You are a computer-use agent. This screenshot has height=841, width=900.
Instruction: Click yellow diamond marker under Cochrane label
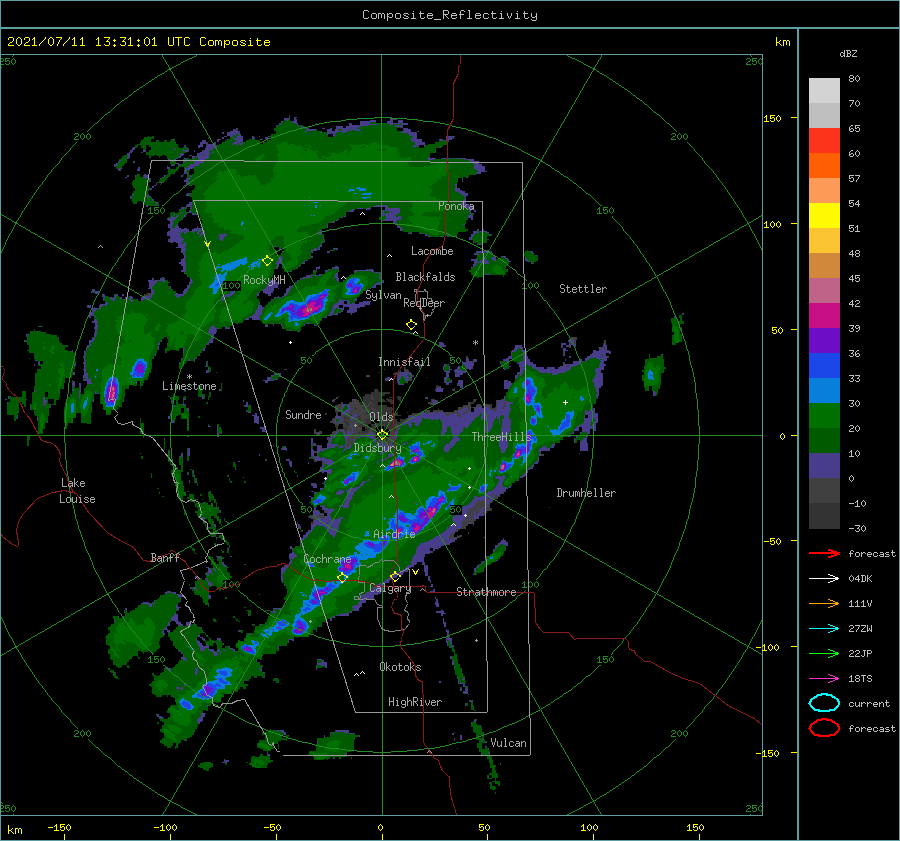click(342, 578)
